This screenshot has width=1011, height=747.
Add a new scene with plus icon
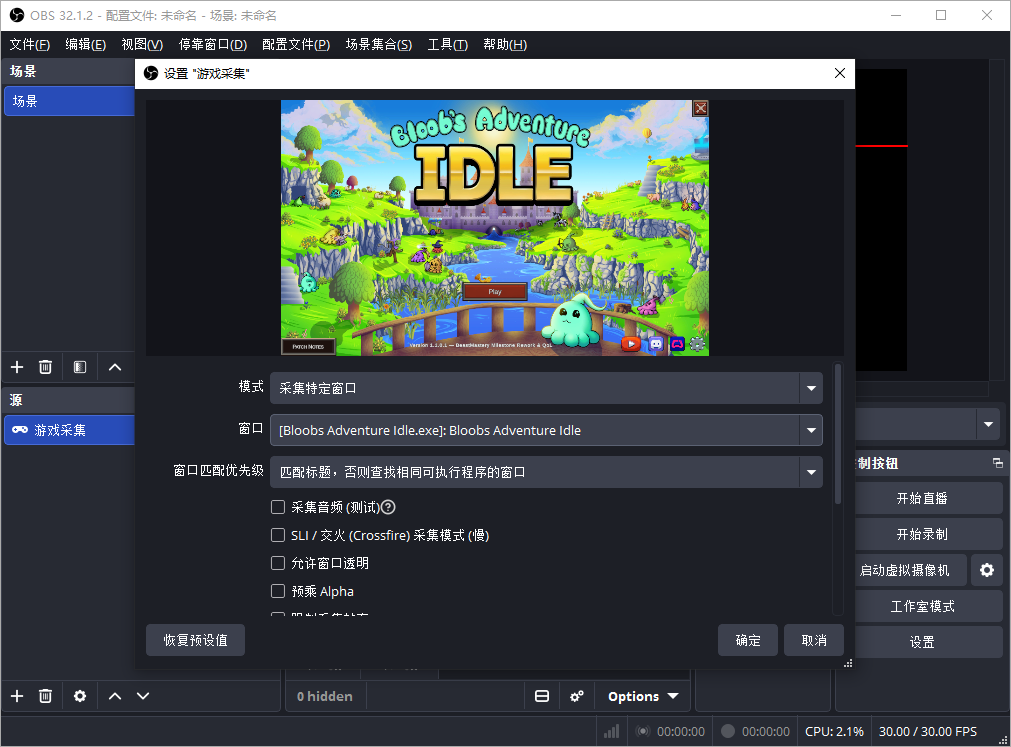click(17, 367)
